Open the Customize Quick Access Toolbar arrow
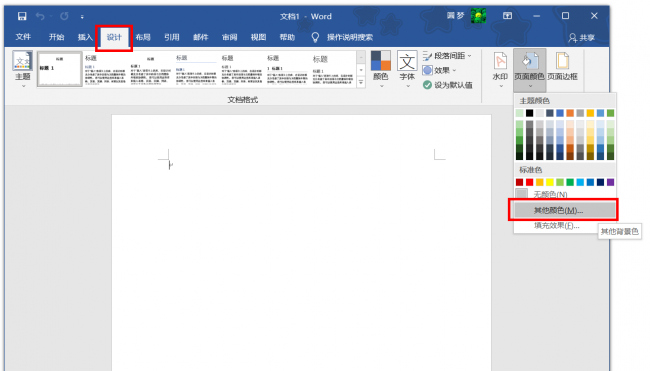Screen dimensions: 650x371 (x=82, y=17)
